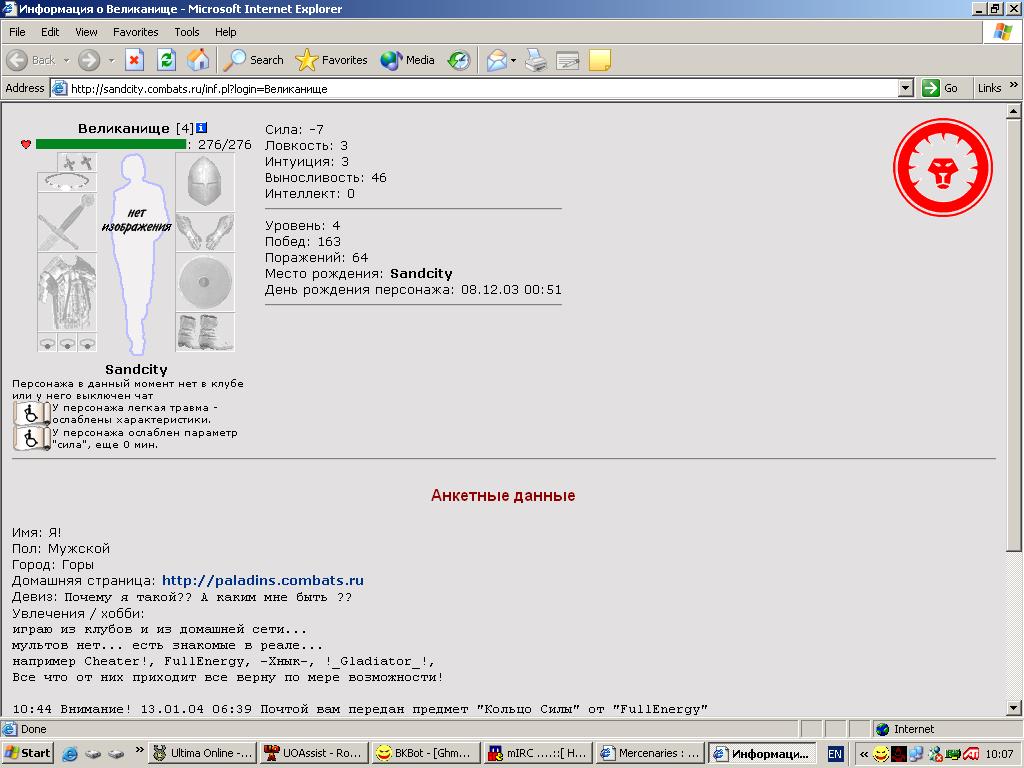Image resolution: width=1024 pixels, height=768 pixels.
Task: Click the sword weapon slot
Action: (x=67, y=222)
